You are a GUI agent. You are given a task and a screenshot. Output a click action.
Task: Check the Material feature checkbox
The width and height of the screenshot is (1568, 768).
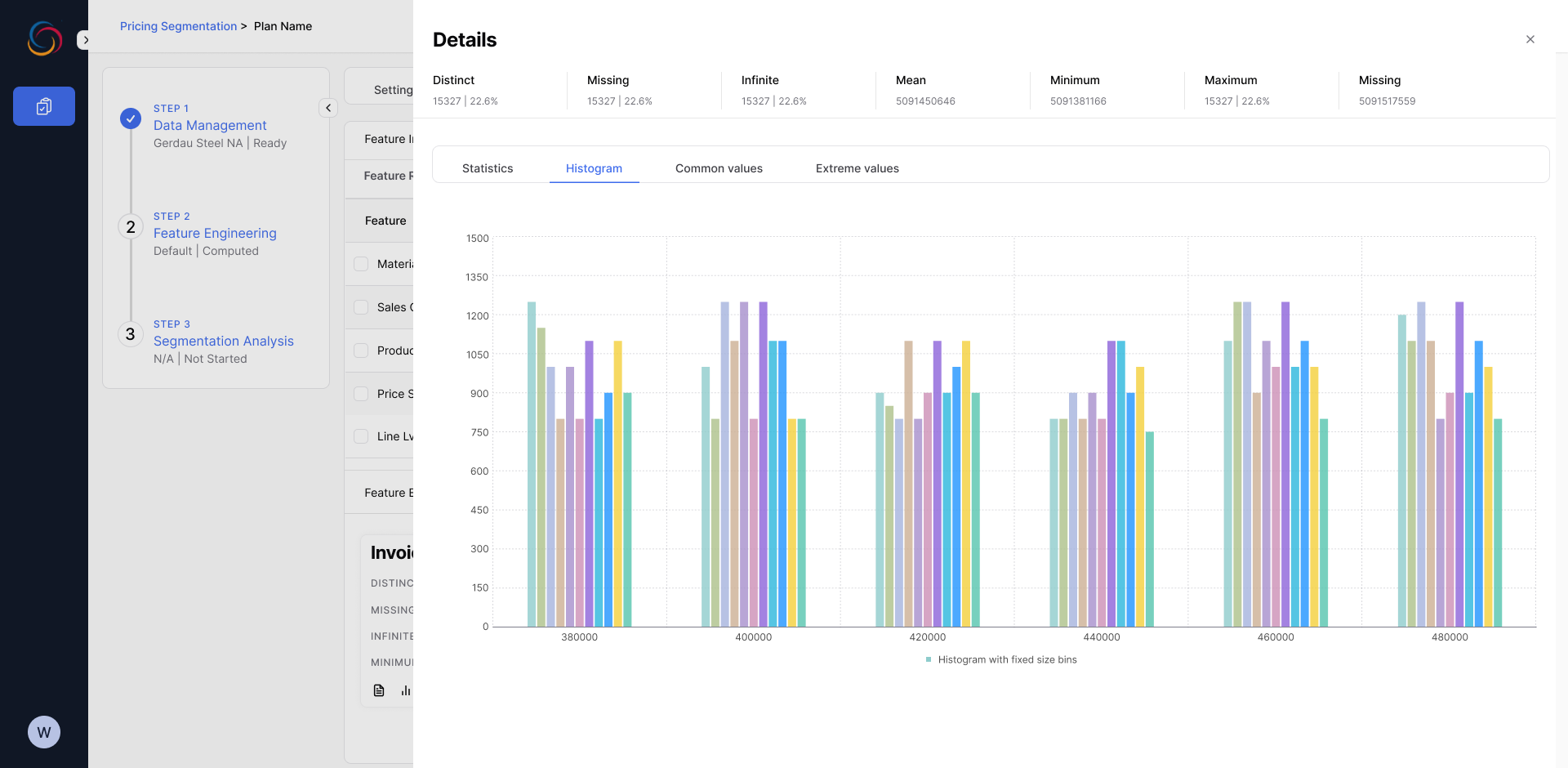(x=361, y=264)
